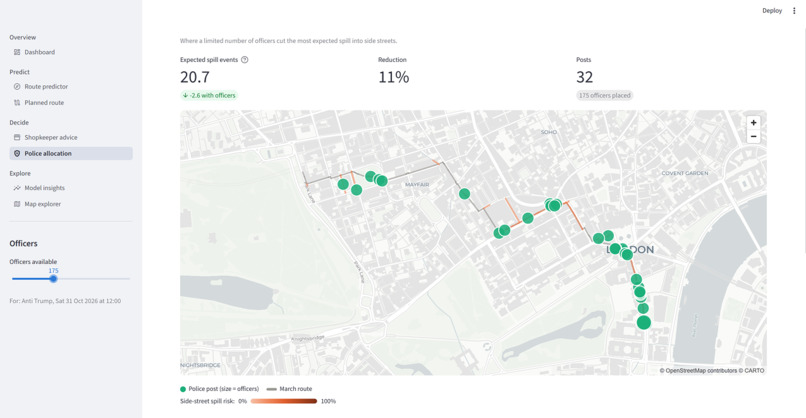Click the Officers available slider track end
This screenshot has height=418, width=806.
point(129,279)
